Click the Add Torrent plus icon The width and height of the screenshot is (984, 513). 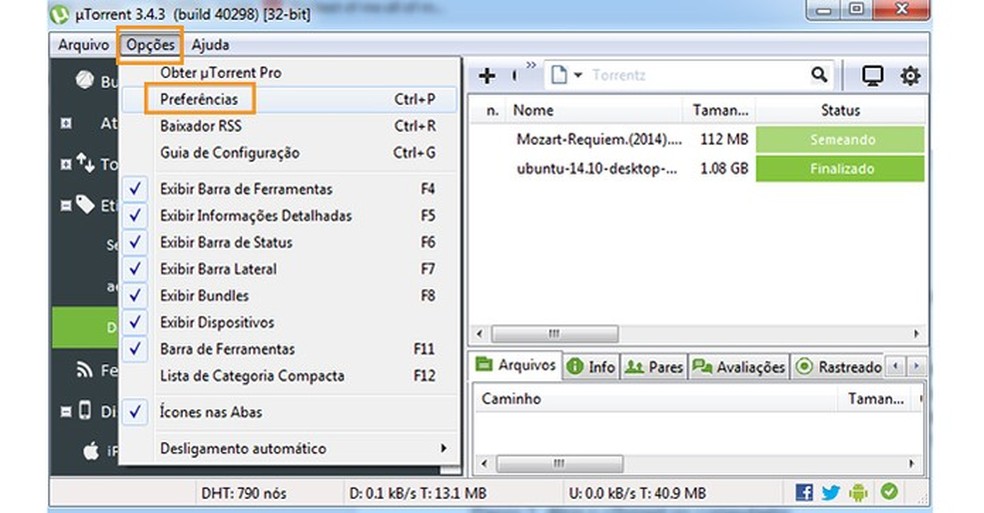pyautogui.click(x=486, y=75)
